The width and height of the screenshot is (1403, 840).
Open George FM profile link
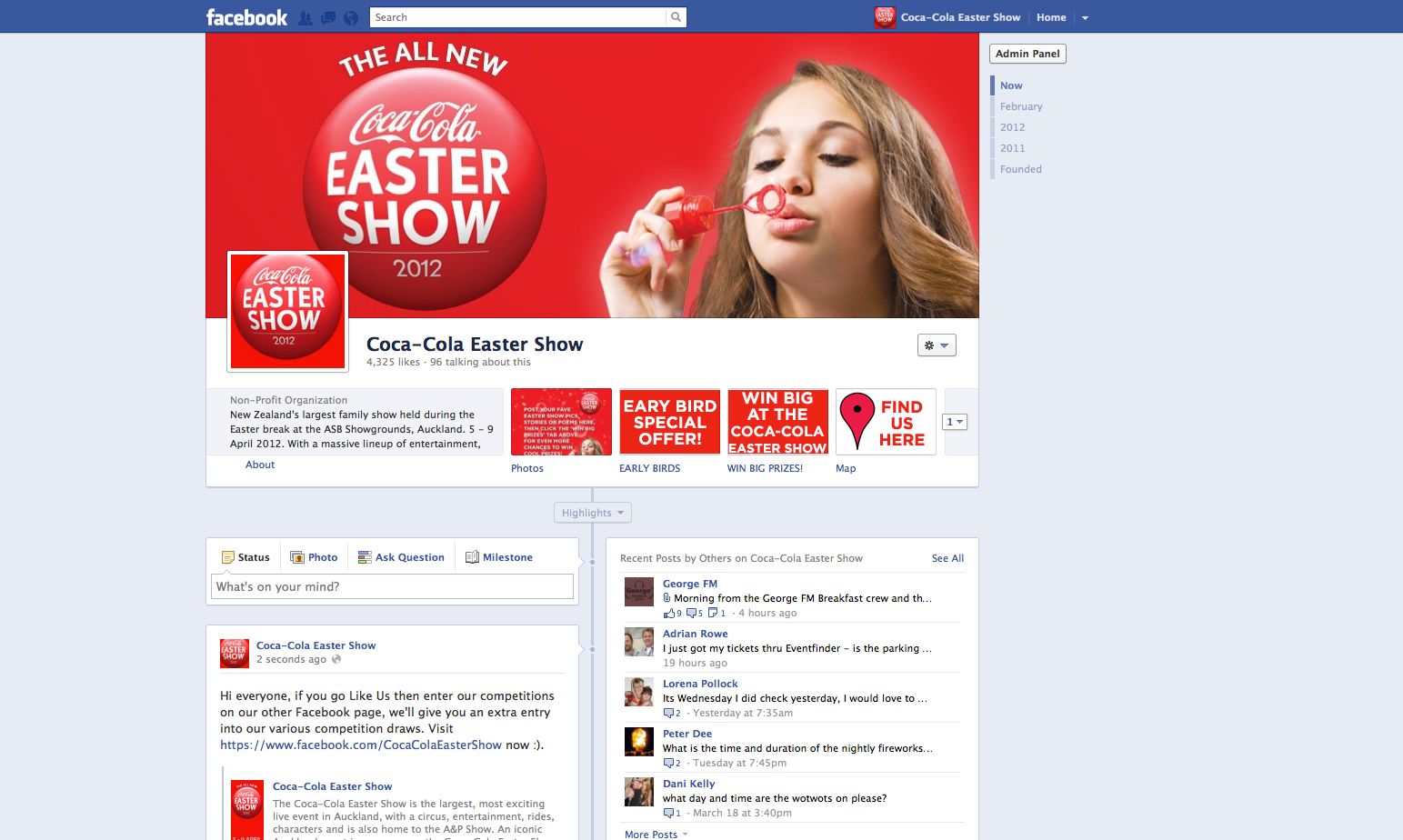pyautogui.click(x=690, y=584)
